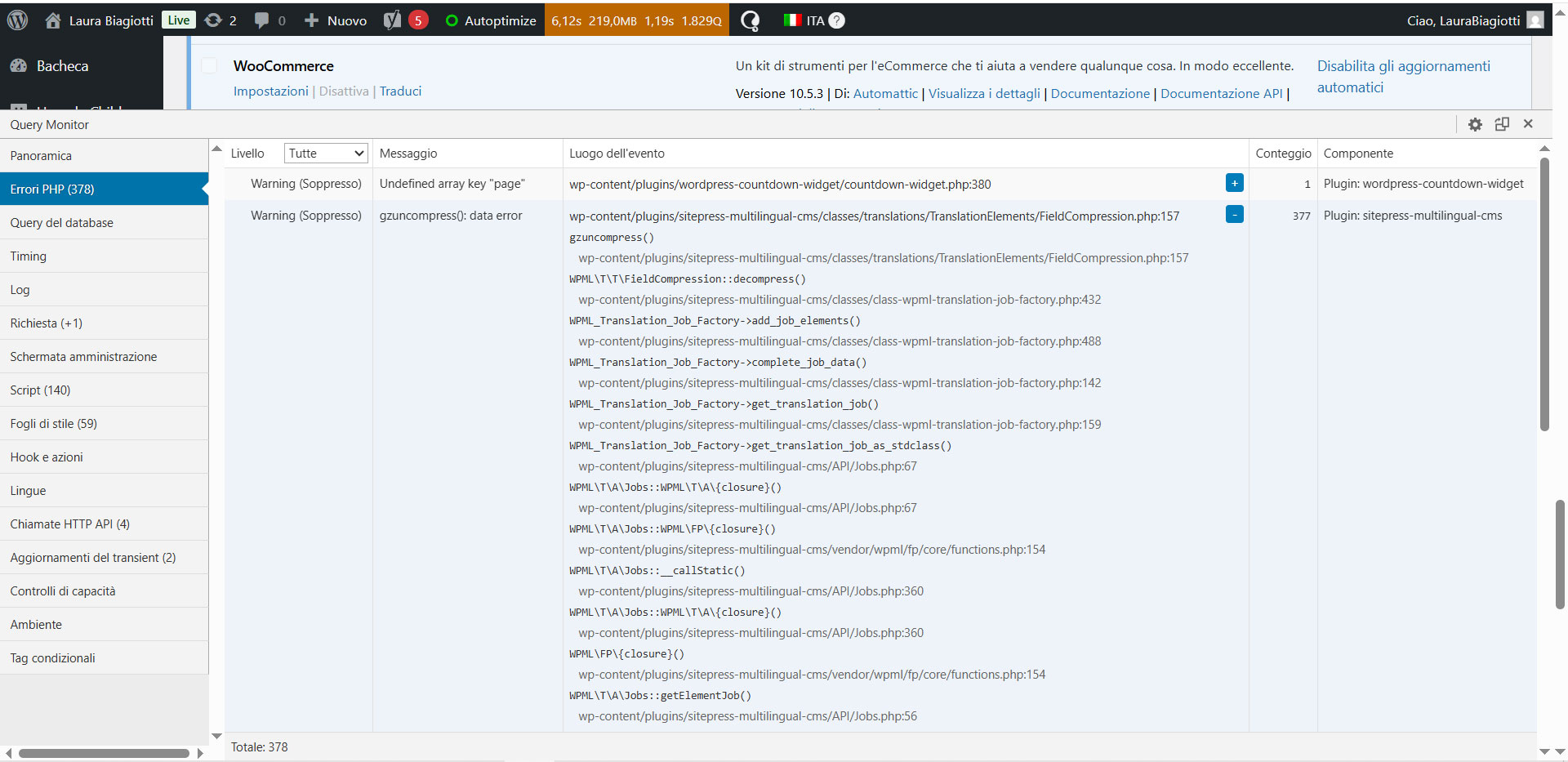Open the Bacheca dashboard menu icon
Viewport: 1568px width, 762px height.
pyautogui.click(x=19, y=66)
